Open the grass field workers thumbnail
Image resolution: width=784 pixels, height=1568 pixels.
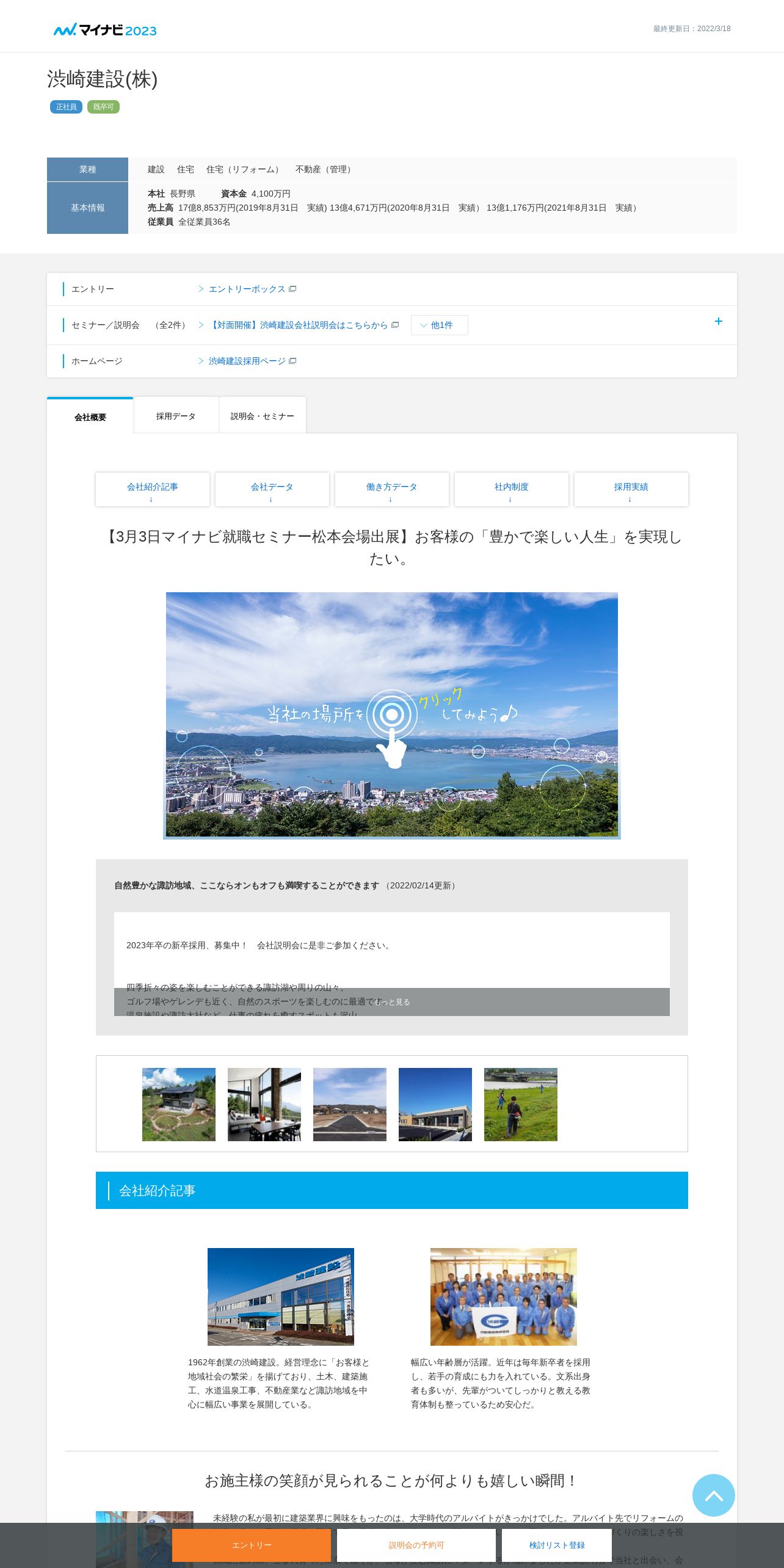tap(521, 1104)
